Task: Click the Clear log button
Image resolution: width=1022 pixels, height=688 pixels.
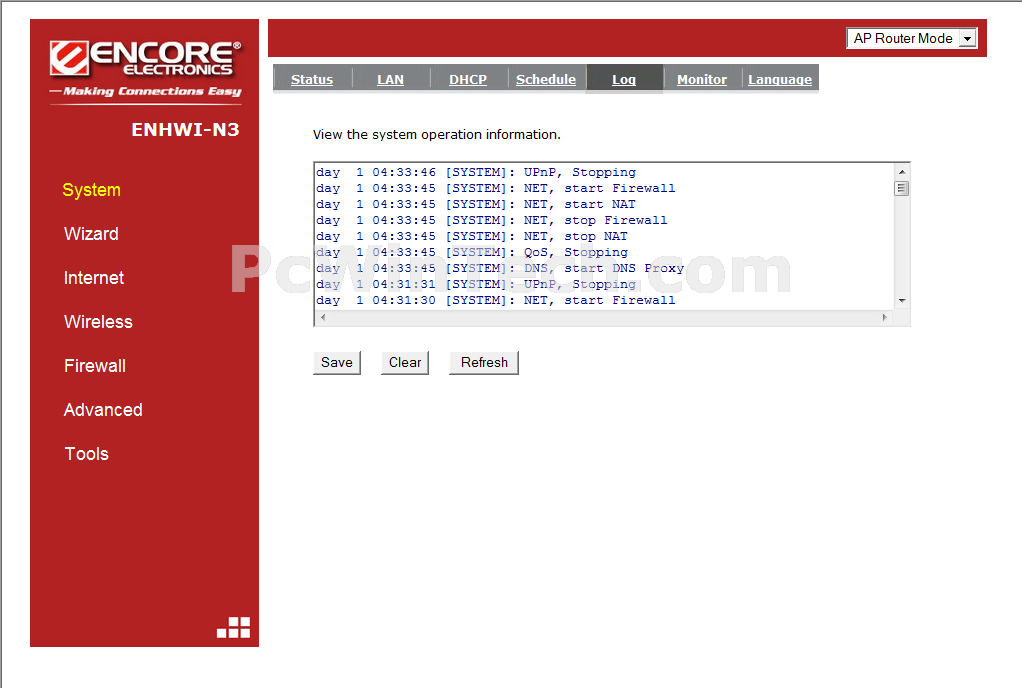Action: (x=405, y=363)
